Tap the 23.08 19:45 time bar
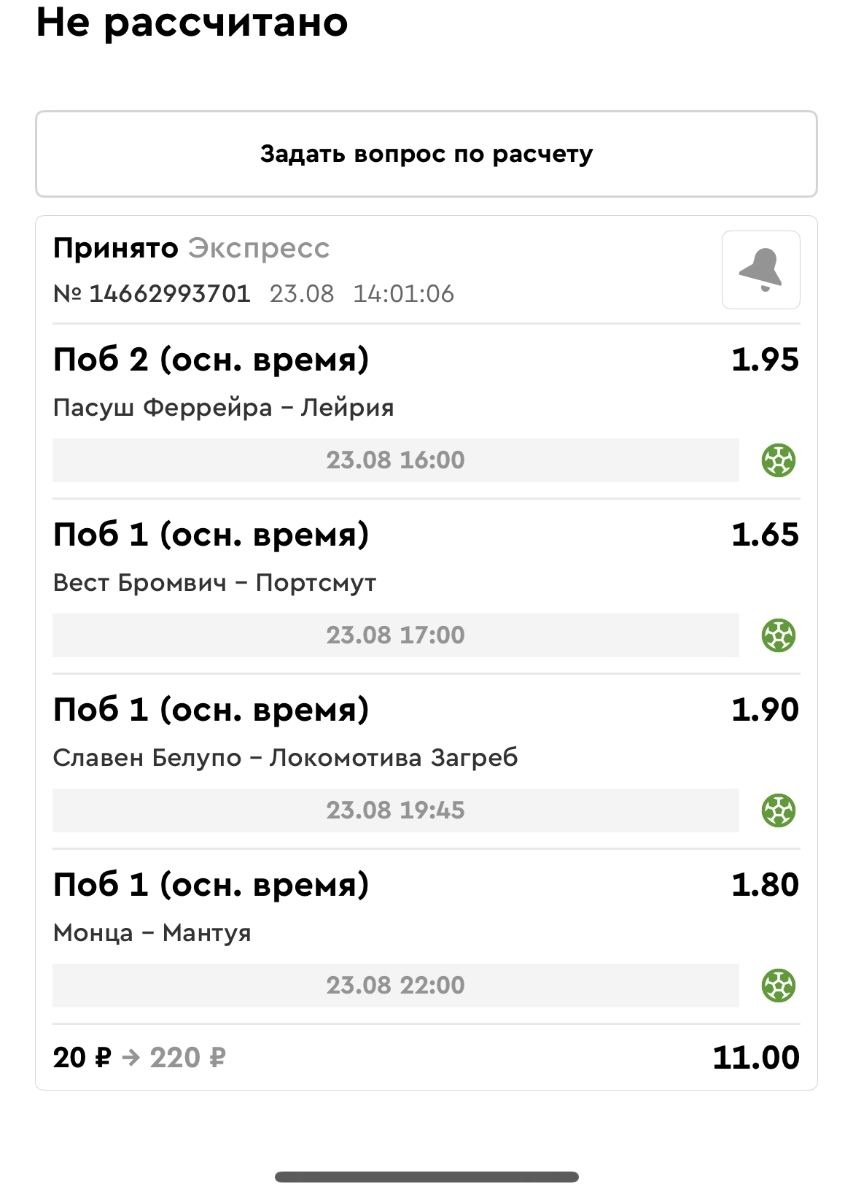 pyautogui.click(x=395, y=810)
